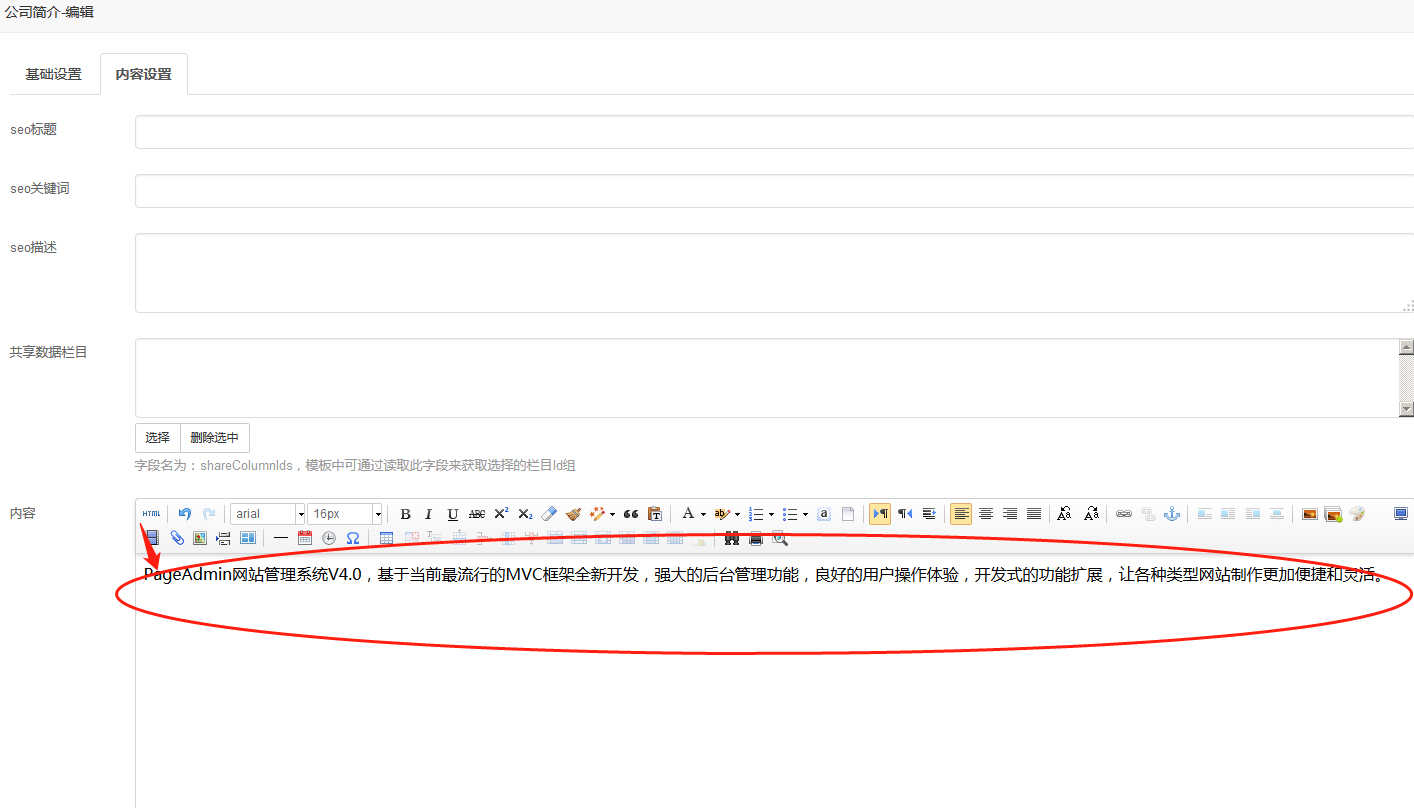This screenshot has height=808, width=1414.
Task: Expand the background color picker arrow
Action: point(737,514)
